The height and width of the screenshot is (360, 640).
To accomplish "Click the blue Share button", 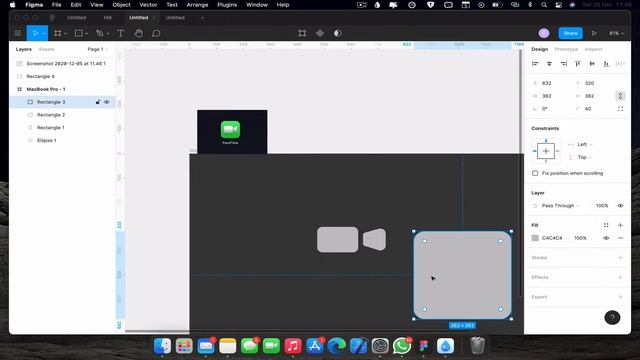I will (x=570, y=33).
